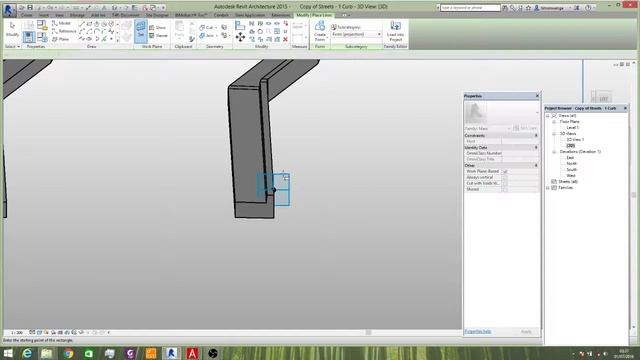This screenshot has height=360, width=640.
Task: Open File Explorer from the taskbar
Action: click(47, 353)
